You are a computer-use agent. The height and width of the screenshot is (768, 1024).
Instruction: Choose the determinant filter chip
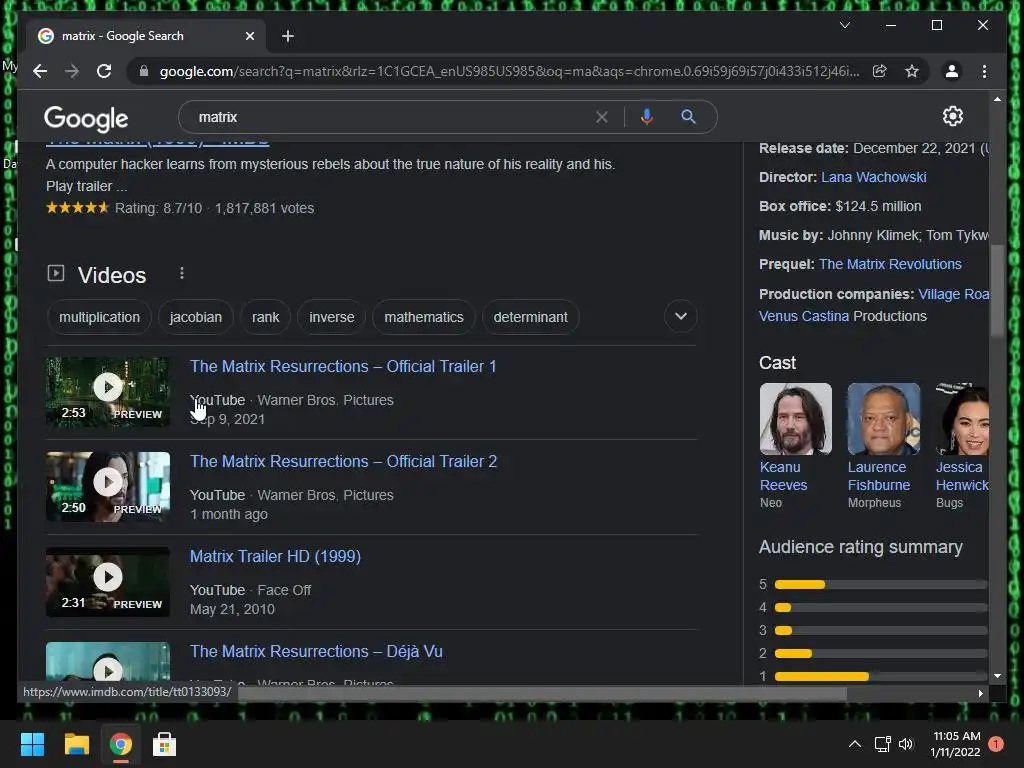click(x=530, y=317)
